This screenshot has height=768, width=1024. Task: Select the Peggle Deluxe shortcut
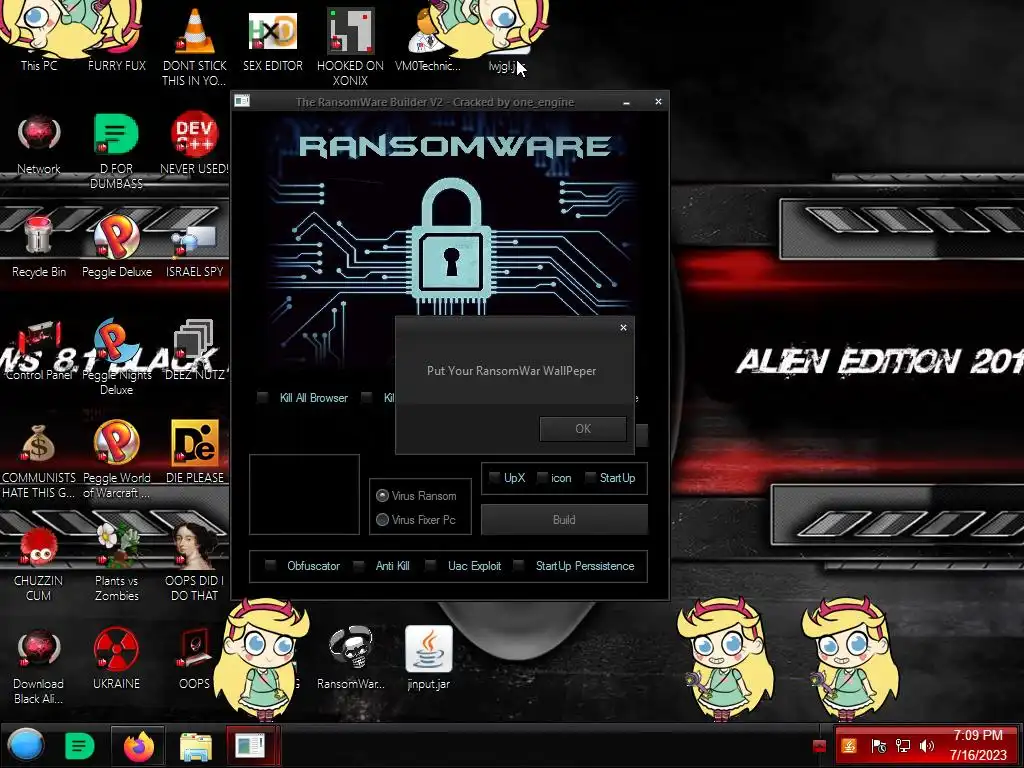(117, 247)
